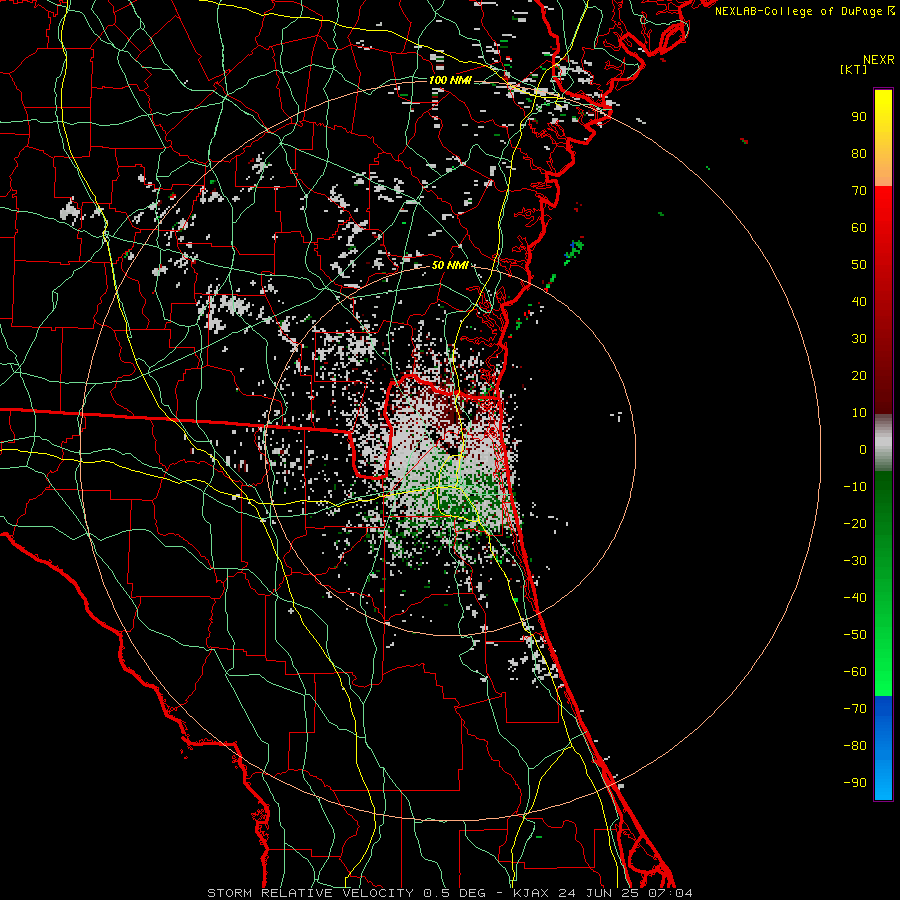Select the 90 value on the velocity scale
Viewport: 900px width, 900px height.
(x=859, y=117)
